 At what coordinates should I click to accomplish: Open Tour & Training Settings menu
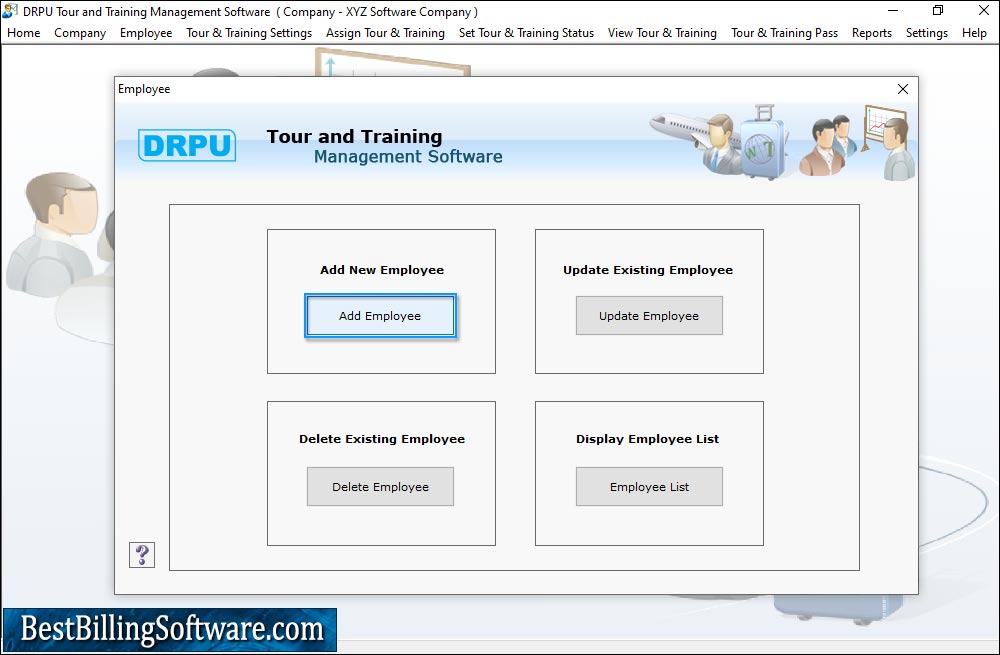(x=249, y=33)
